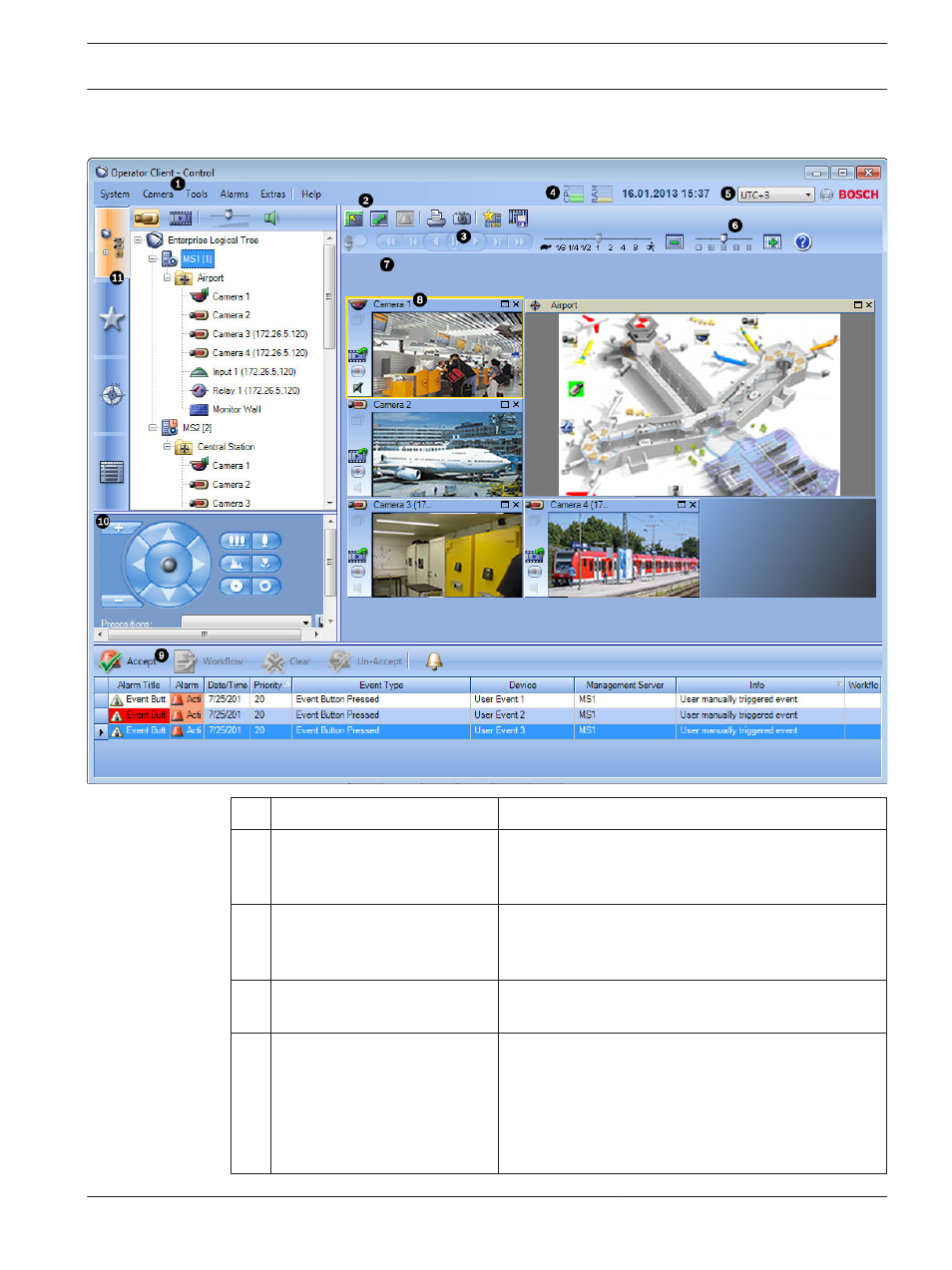
Task: Click the playback play forward button
Action: click(x=477, y=241)
